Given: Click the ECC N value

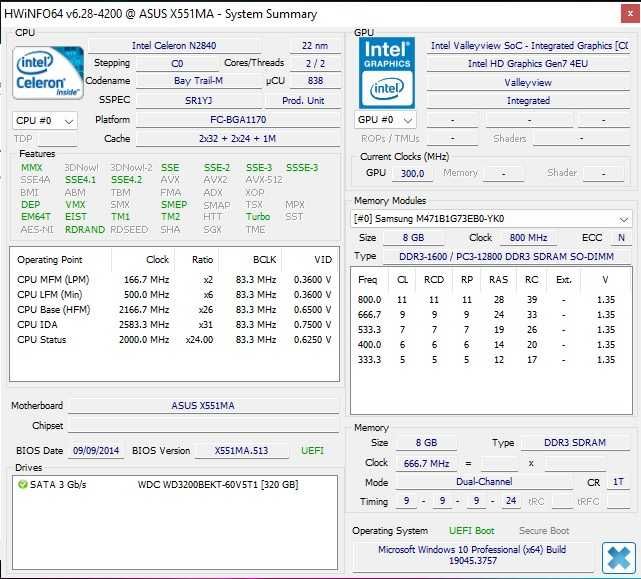Looking at the screenshot, I should coord(621,238).
